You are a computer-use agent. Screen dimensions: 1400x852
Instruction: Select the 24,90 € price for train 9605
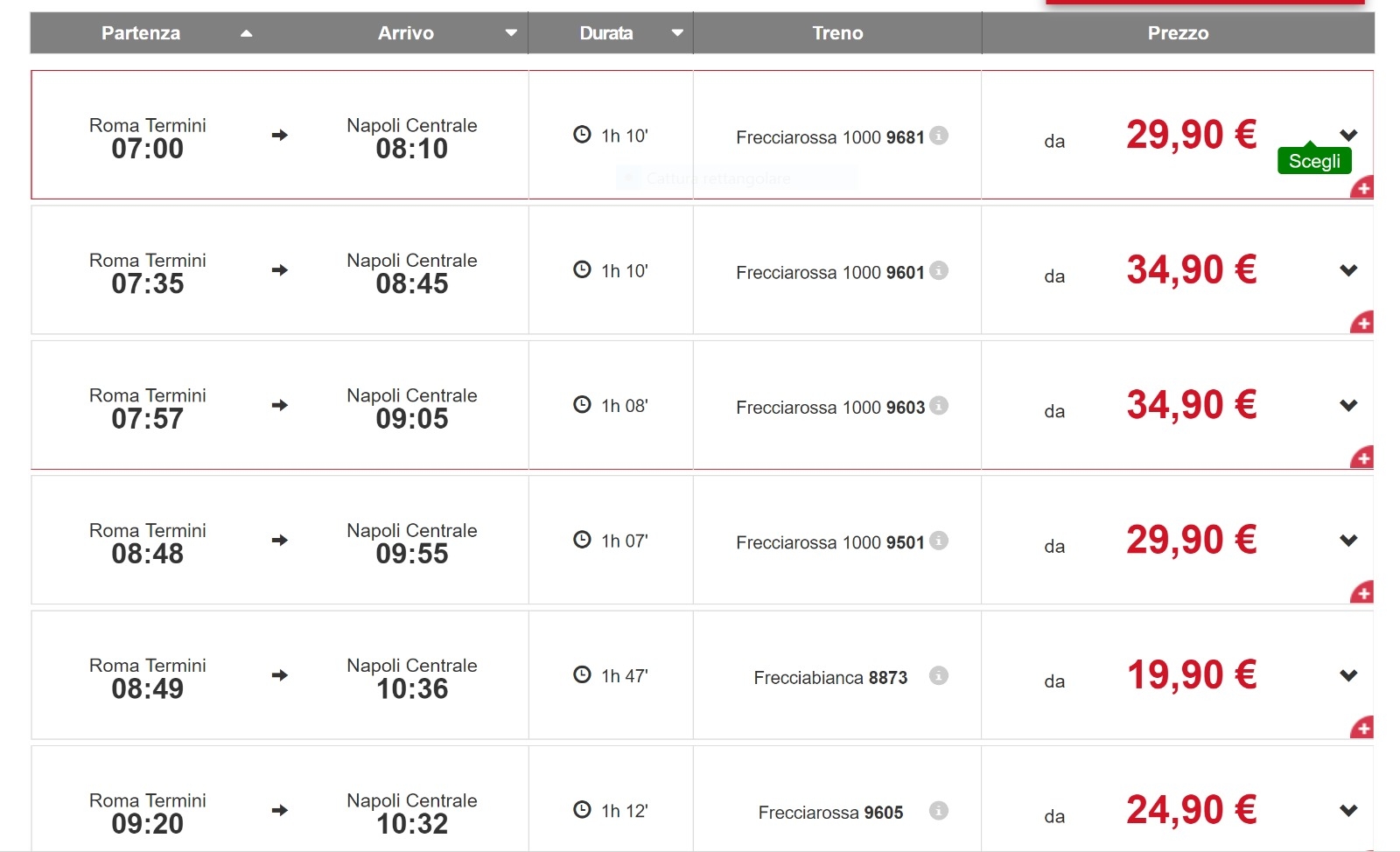click(1191, 810)
